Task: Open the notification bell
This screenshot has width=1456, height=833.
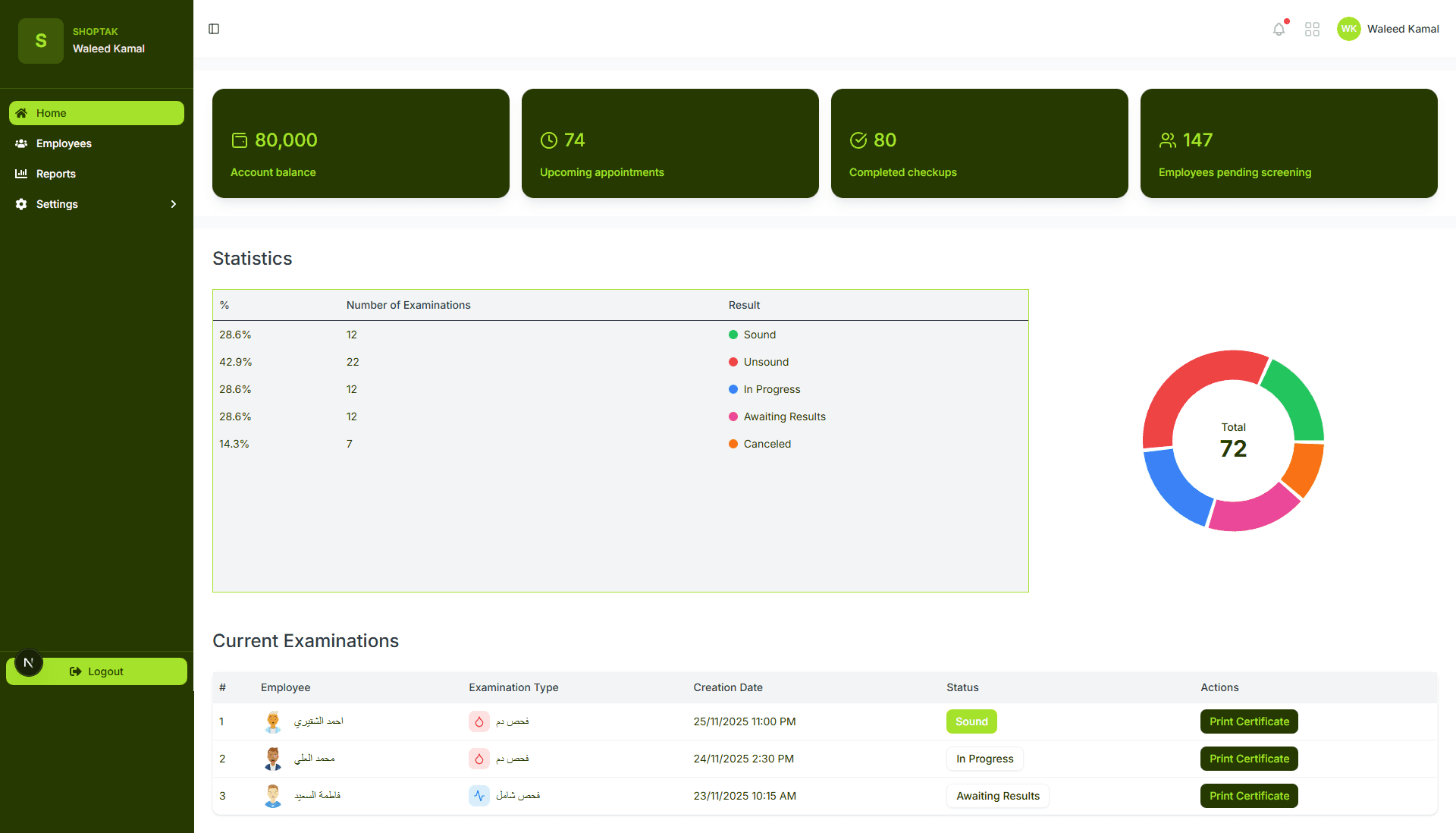Action: coord(1279,28)
